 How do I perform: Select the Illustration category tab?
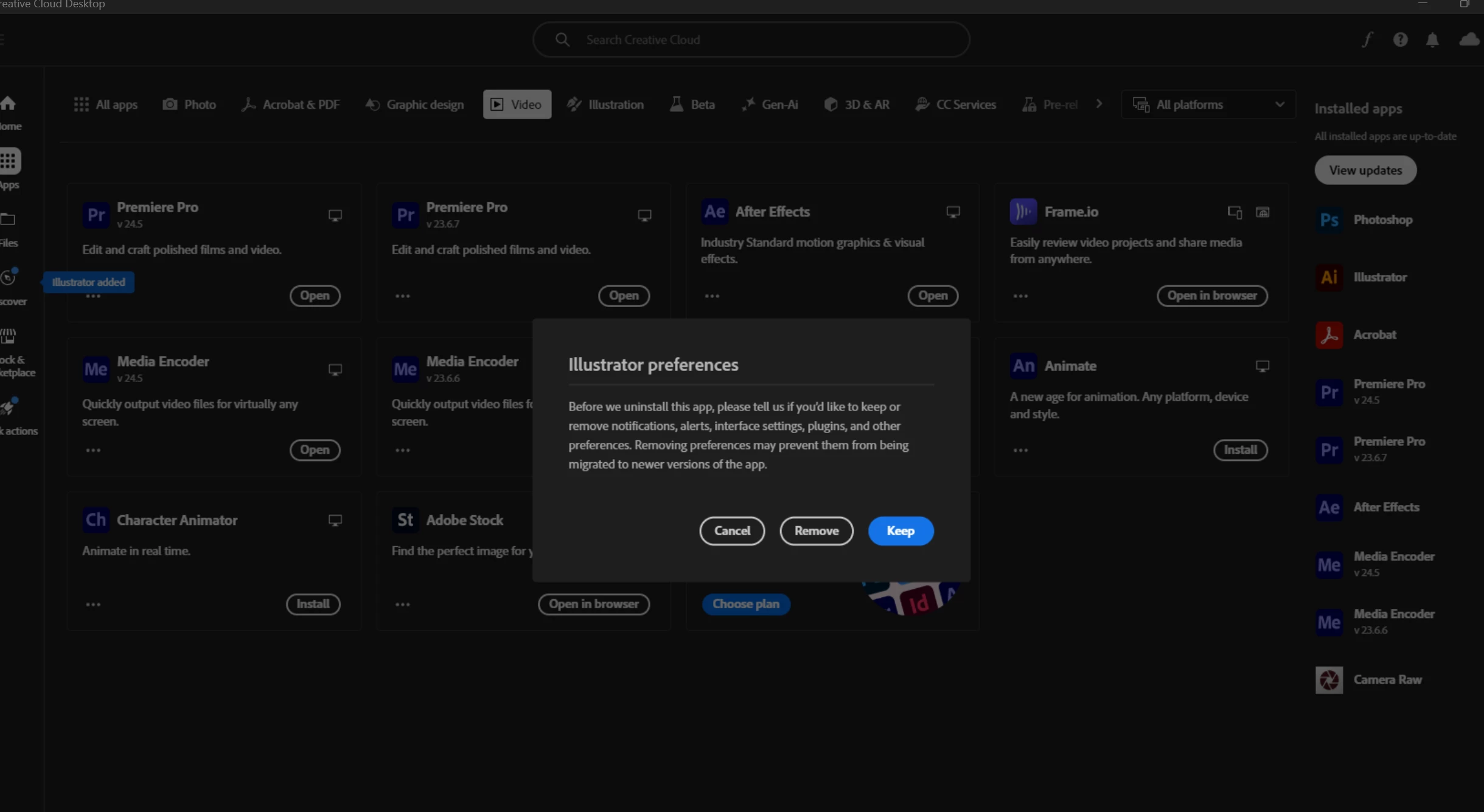[605, 105]
